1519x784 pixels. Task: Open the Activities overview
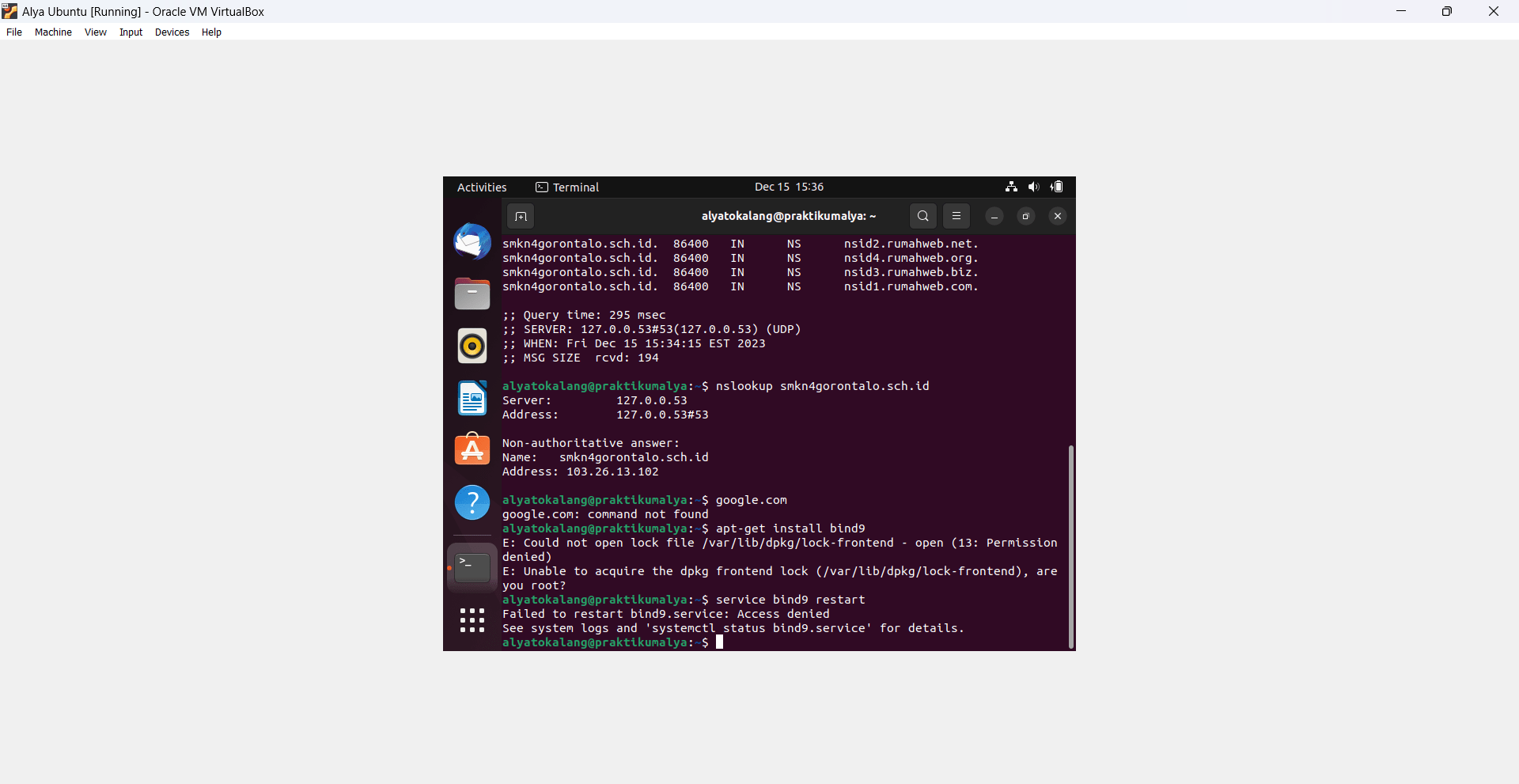pyautogui.click(x=482, y=187)
